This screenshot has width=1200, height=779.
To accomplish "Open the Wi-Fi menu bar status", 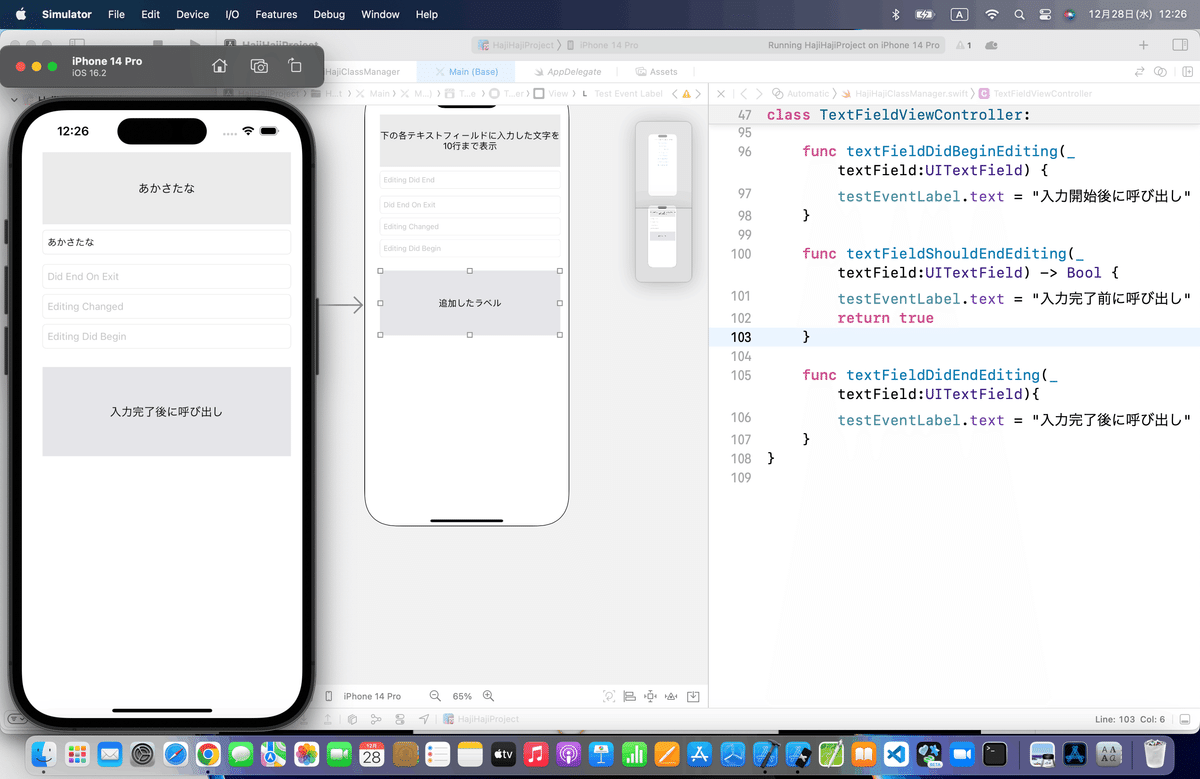I will (992, 15).
